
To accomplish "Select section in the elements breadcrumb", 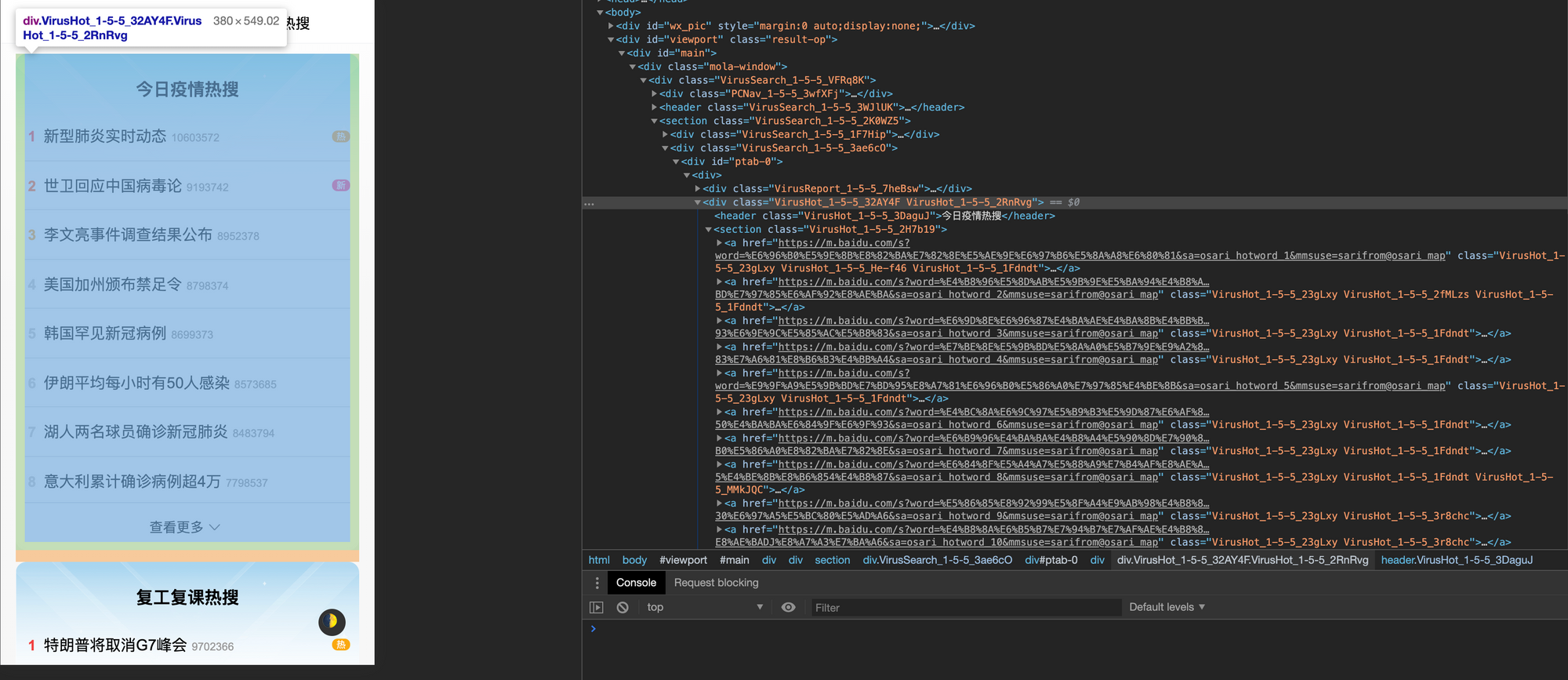I will 832,560.
